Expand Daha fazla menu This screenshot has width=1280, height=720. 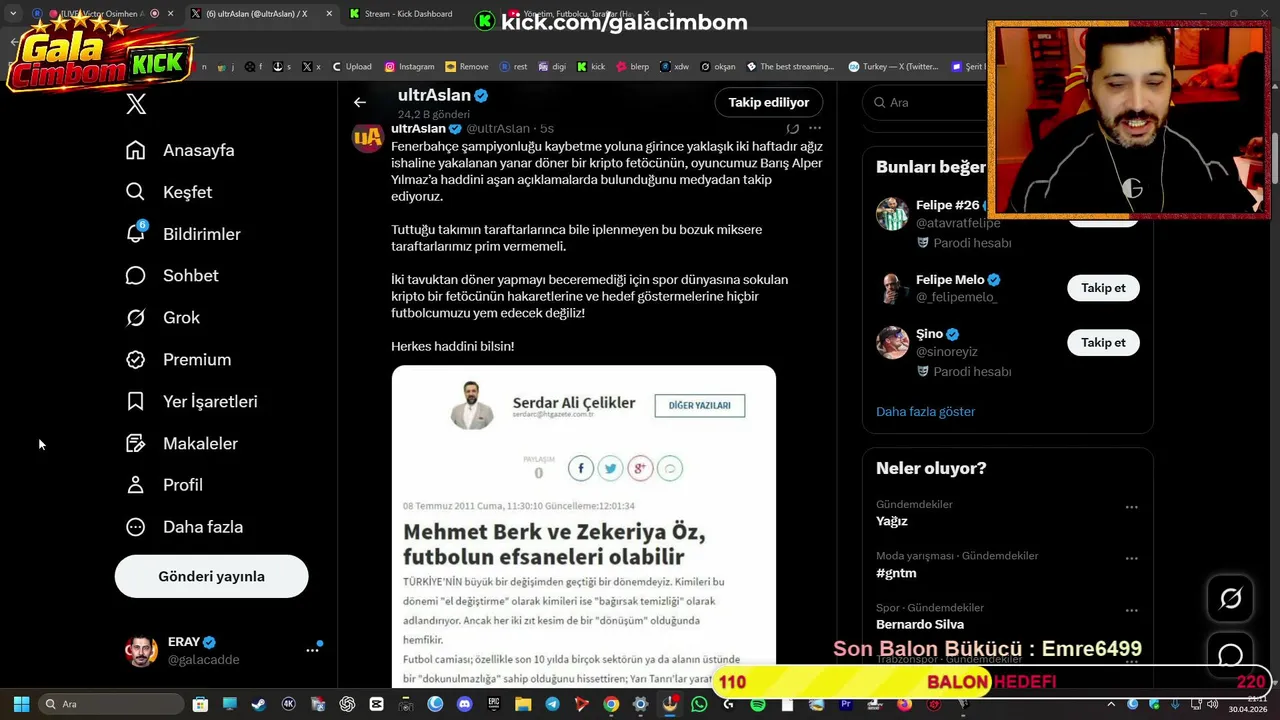(x=184, y=527)
